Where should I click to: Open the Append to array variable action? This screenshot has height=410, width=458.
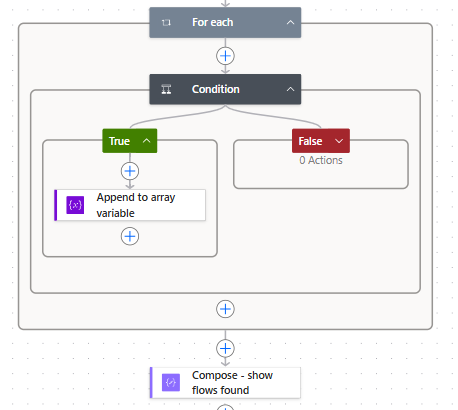coord(130,205)
